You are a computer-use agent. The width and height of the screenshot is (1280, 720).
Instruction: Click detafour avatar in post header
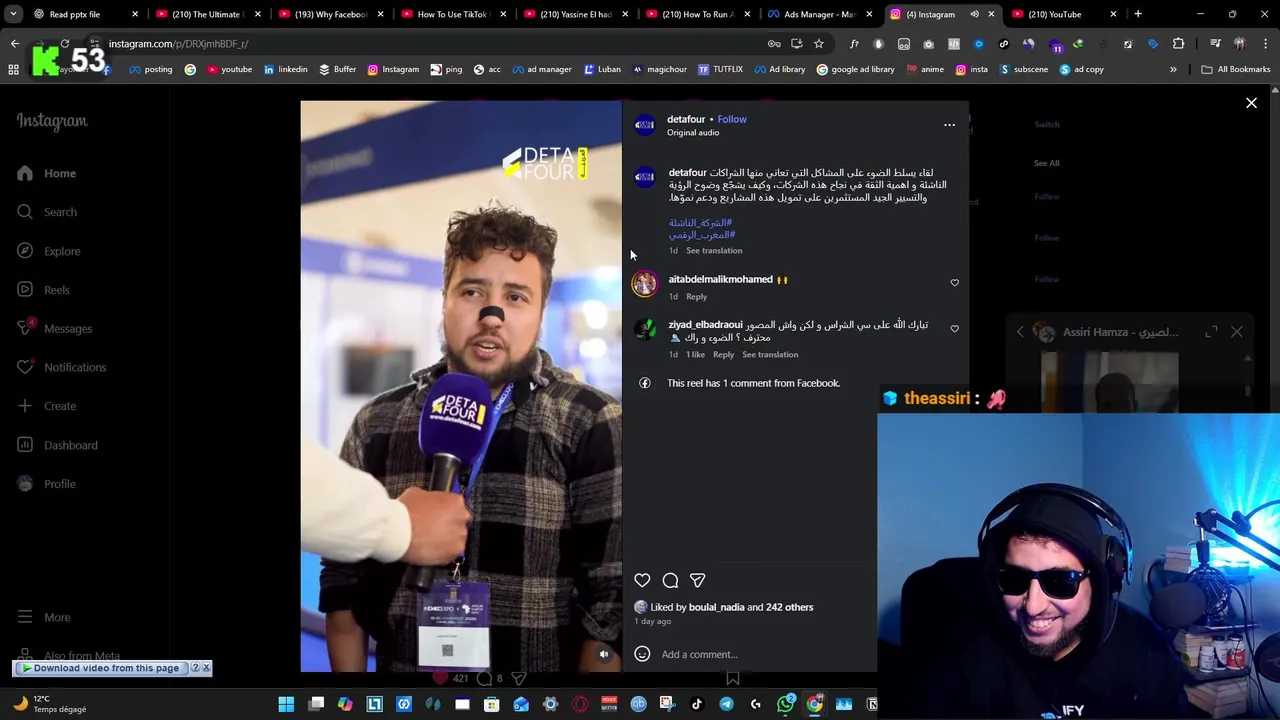[645, 124]
